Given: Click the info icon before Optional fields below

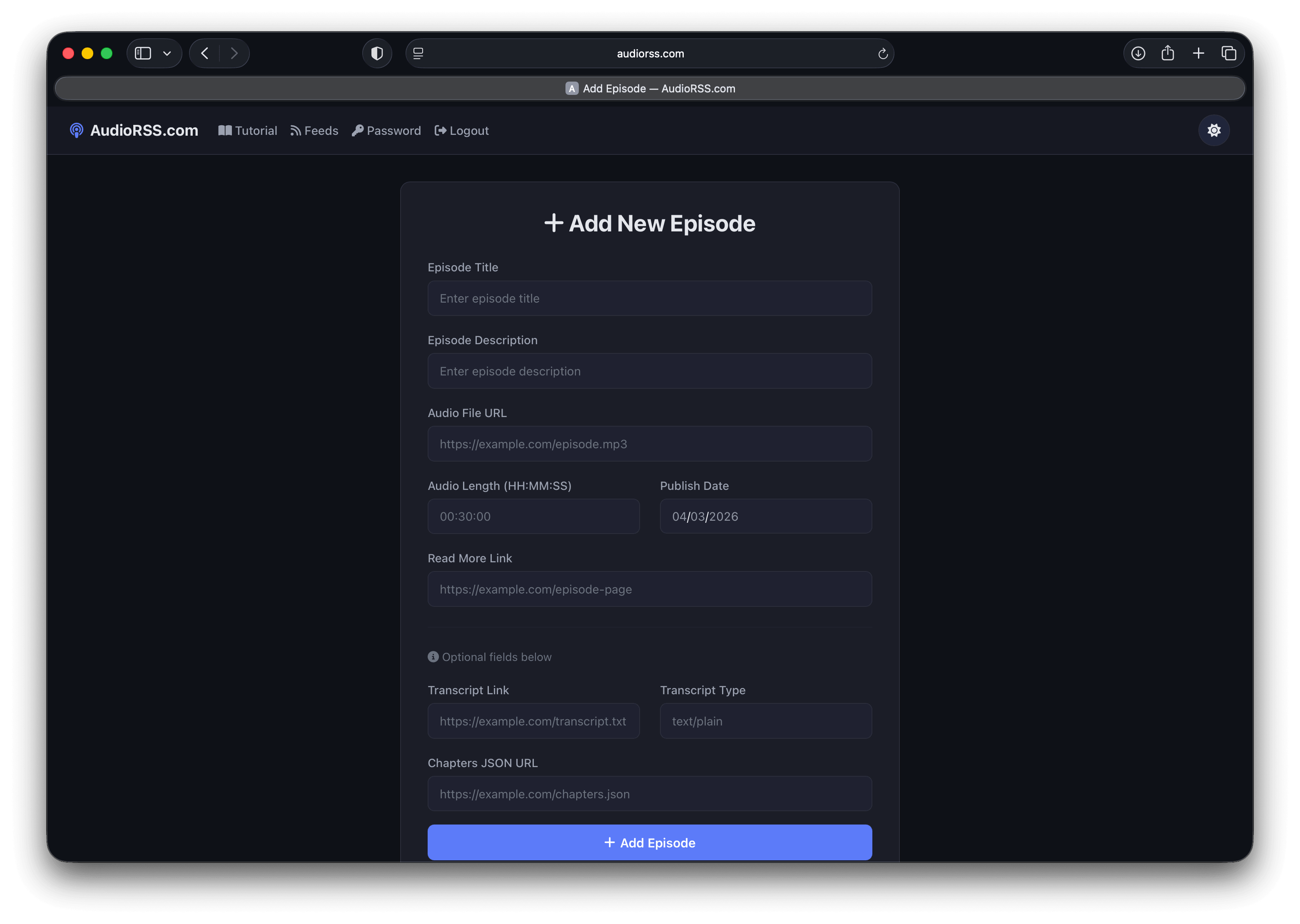Looking at the screenshot, I should click(433, 657).
